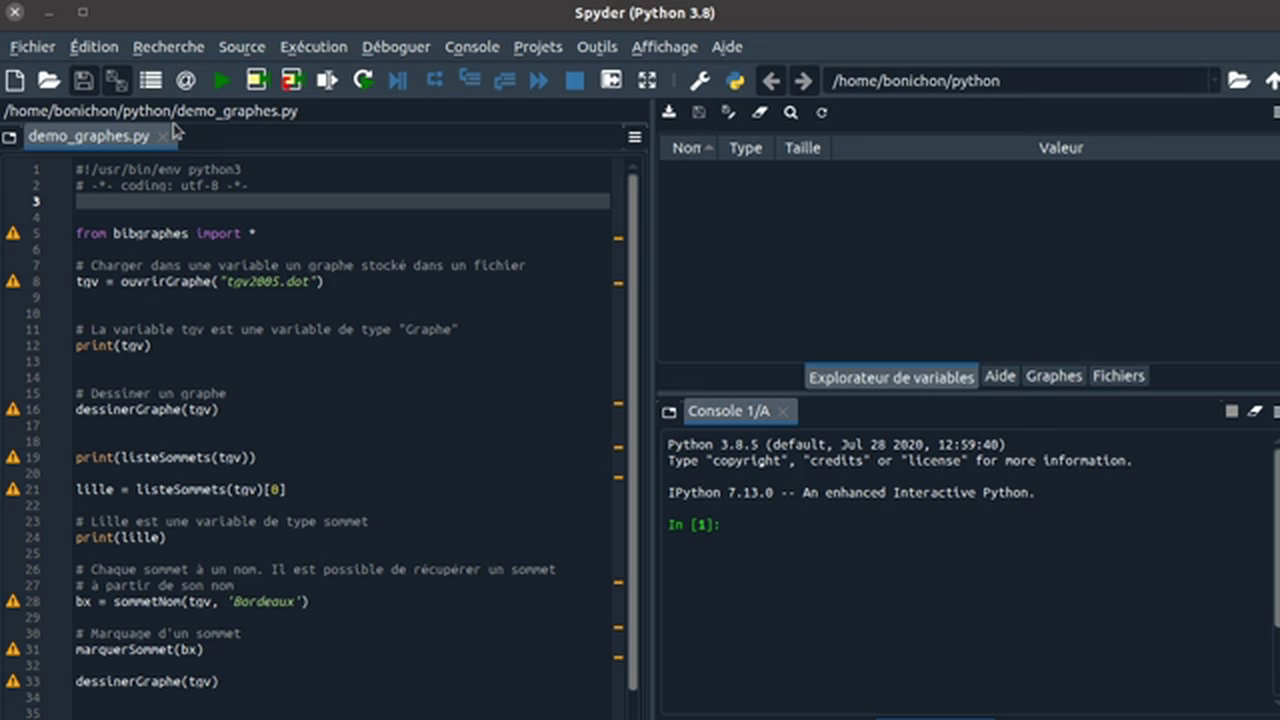This screenshot has width=1280, height=720.
Task: Open the Fichiers pane tab
Action: pos(1118,376)
